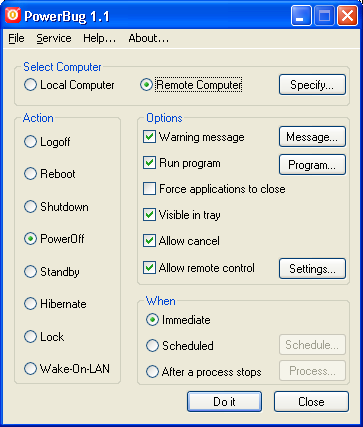
Task: Toggle the Visible in tray checkbox
Action: coord(149,215)
